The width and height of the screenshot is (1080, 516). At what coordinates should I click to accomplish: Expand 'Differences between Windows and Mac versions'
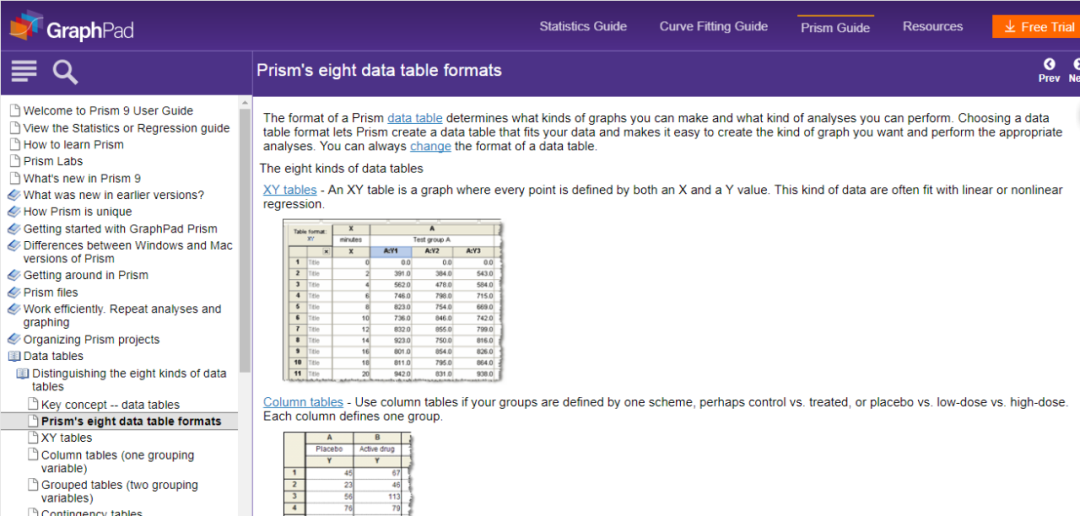[127, 251]
